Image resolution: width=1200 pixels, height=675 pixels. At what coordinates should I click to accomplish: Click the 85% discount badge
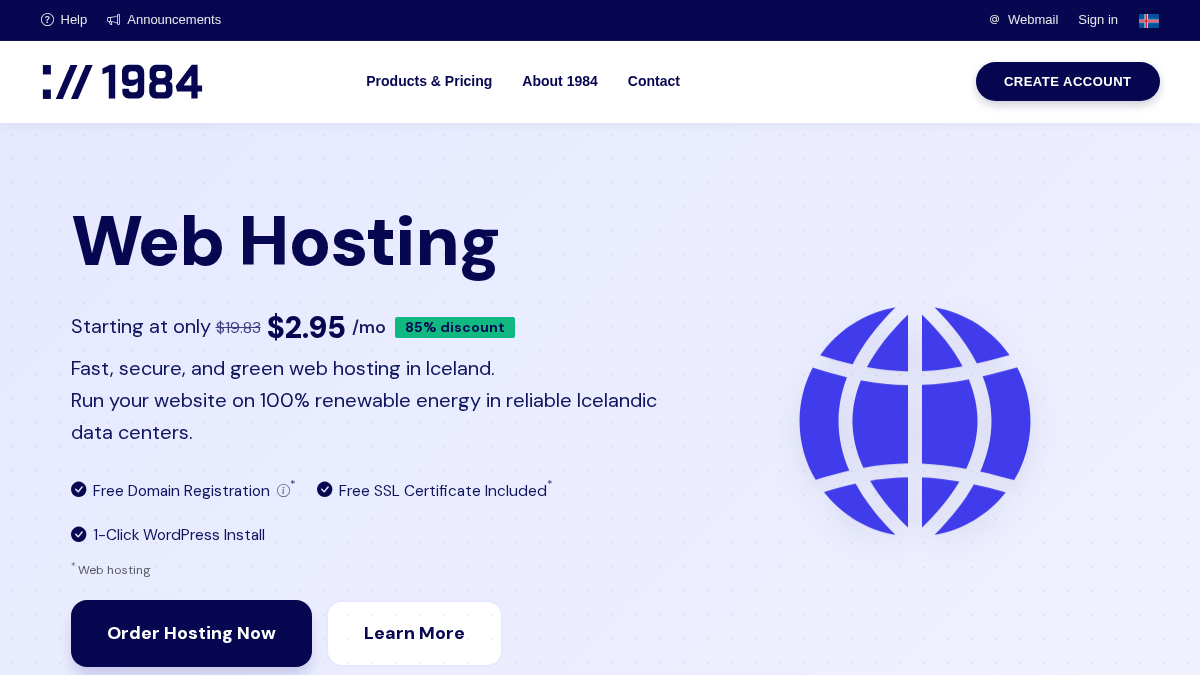point(455,327)
